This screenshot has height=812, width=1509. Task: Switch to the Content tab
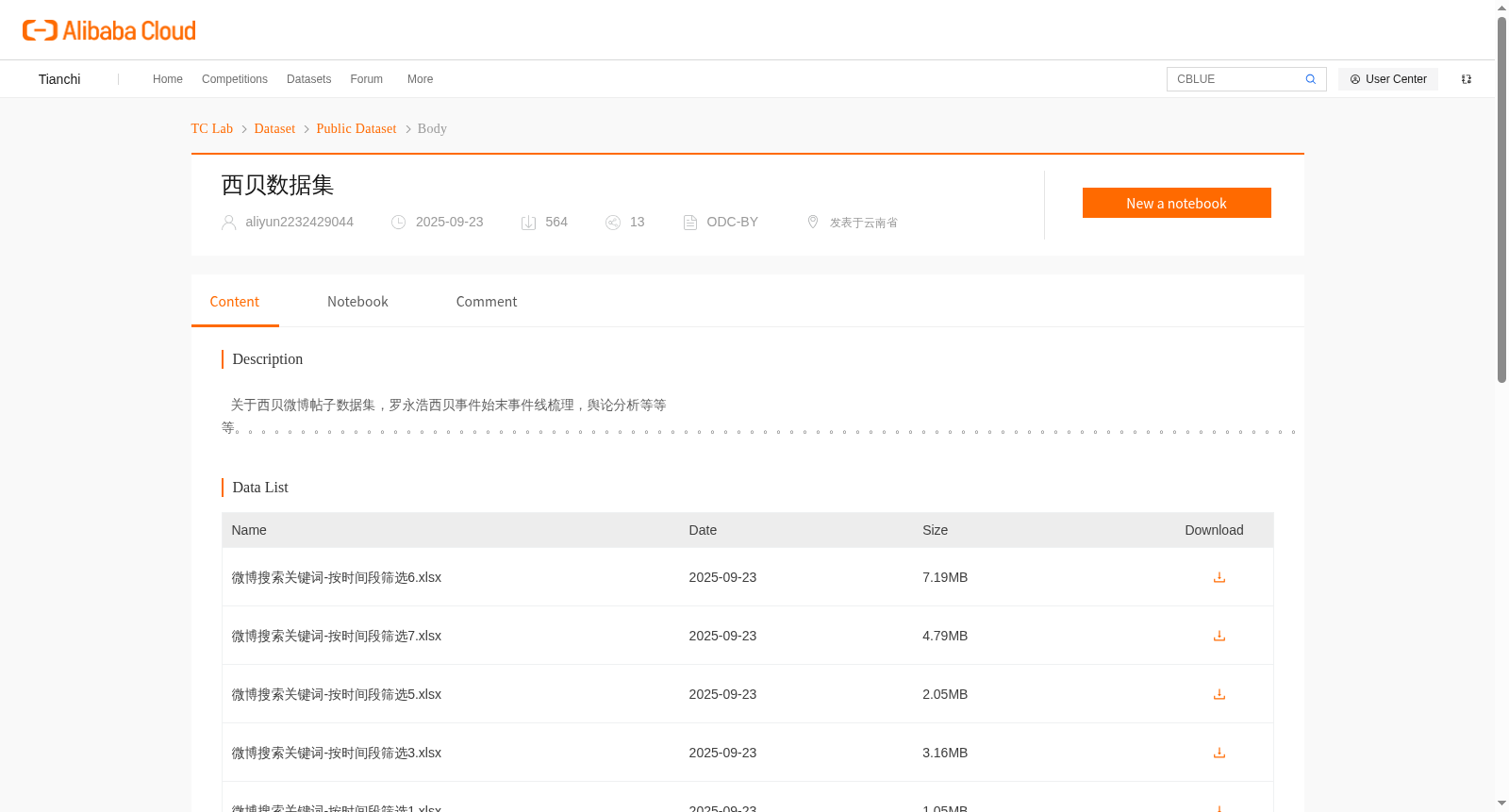tap(235, 302)
